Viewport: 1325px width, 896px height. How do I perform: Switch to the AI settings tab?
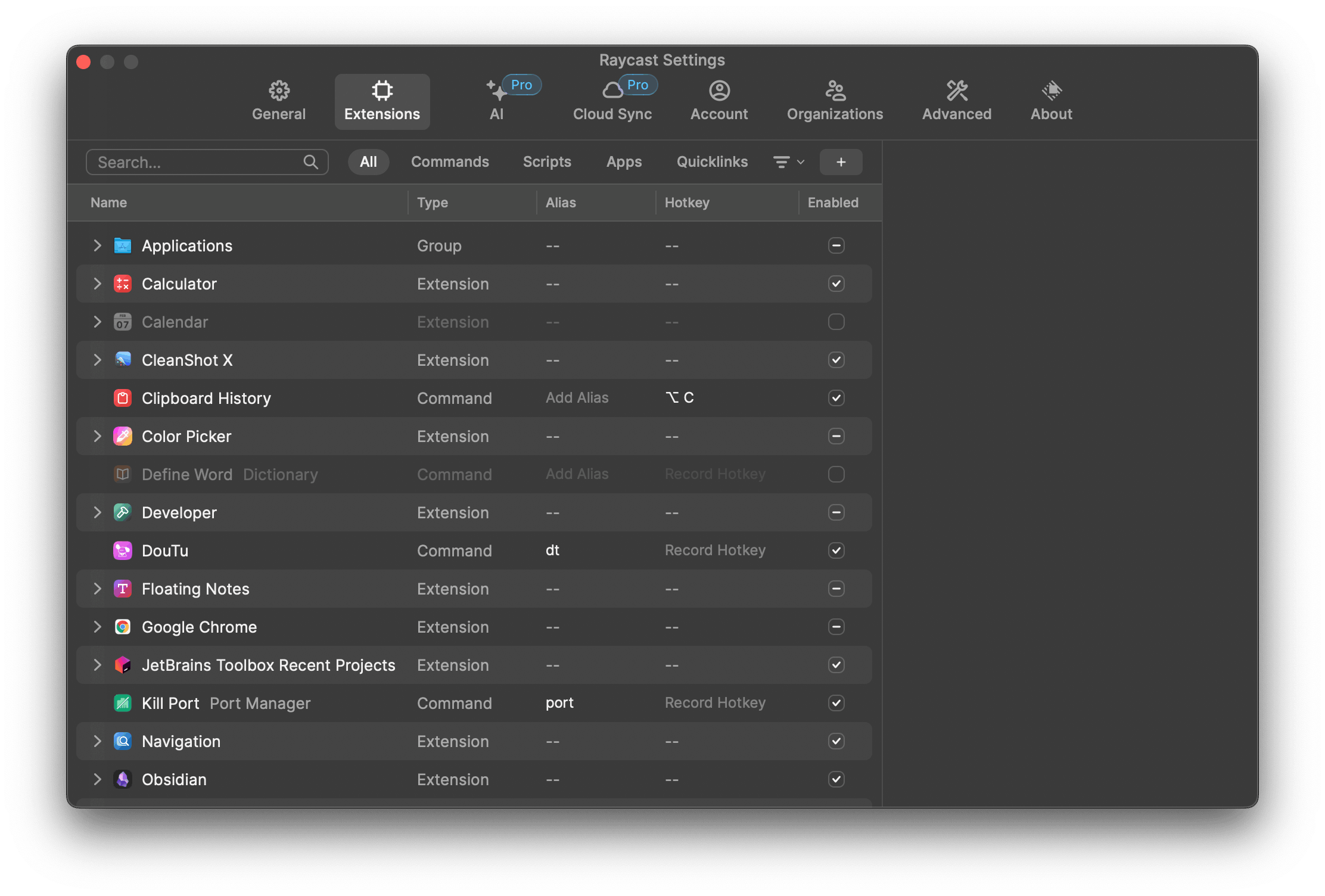click(497, 101)
